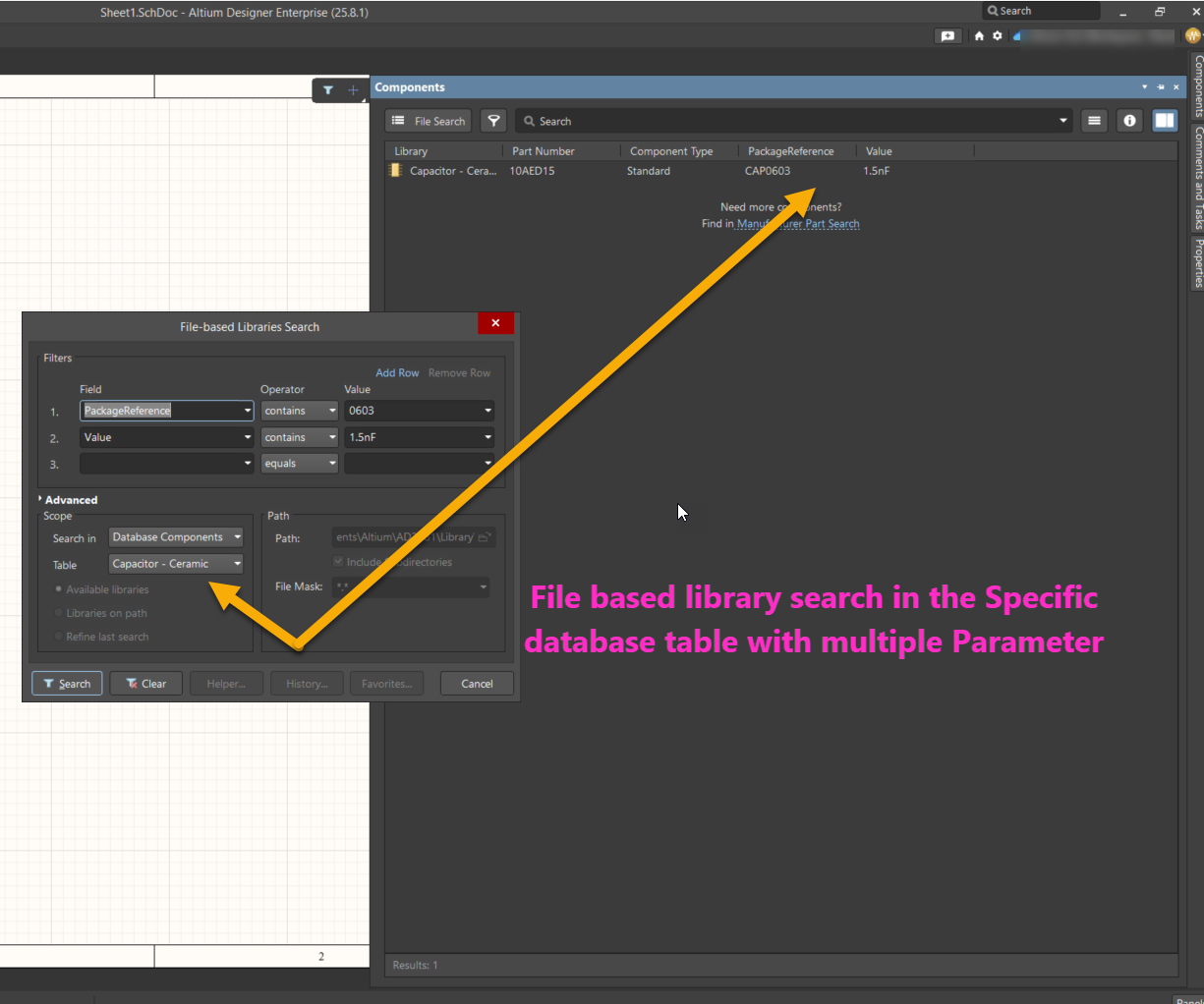The height and width of the screenshot is (1004, 1204).
Task: Select the Libraries on path radio button
Action: click(x=59, y=613)
